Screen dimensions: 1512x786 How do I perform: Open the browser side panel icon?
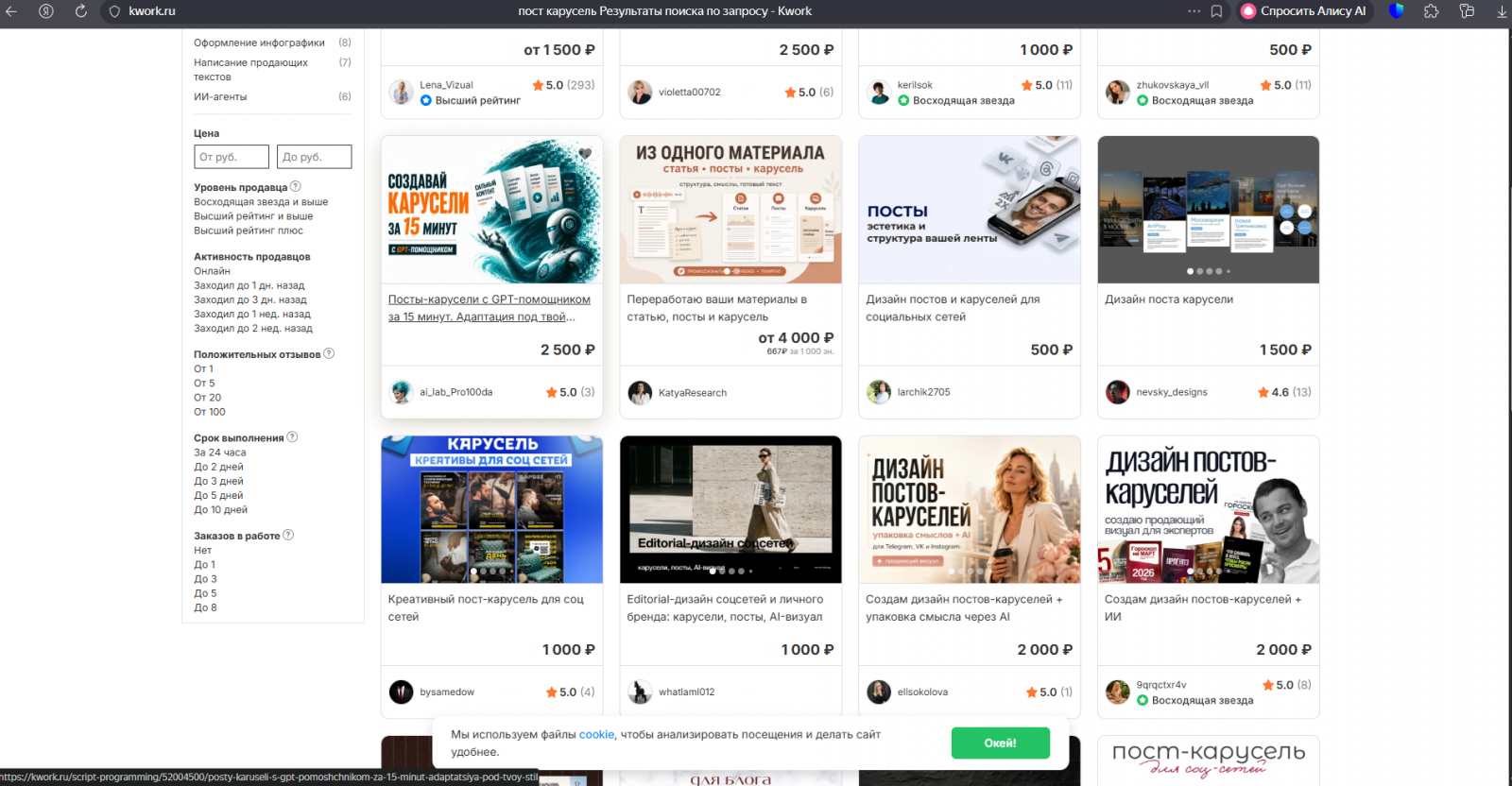pyautogui.click(x=1467, y=11)
